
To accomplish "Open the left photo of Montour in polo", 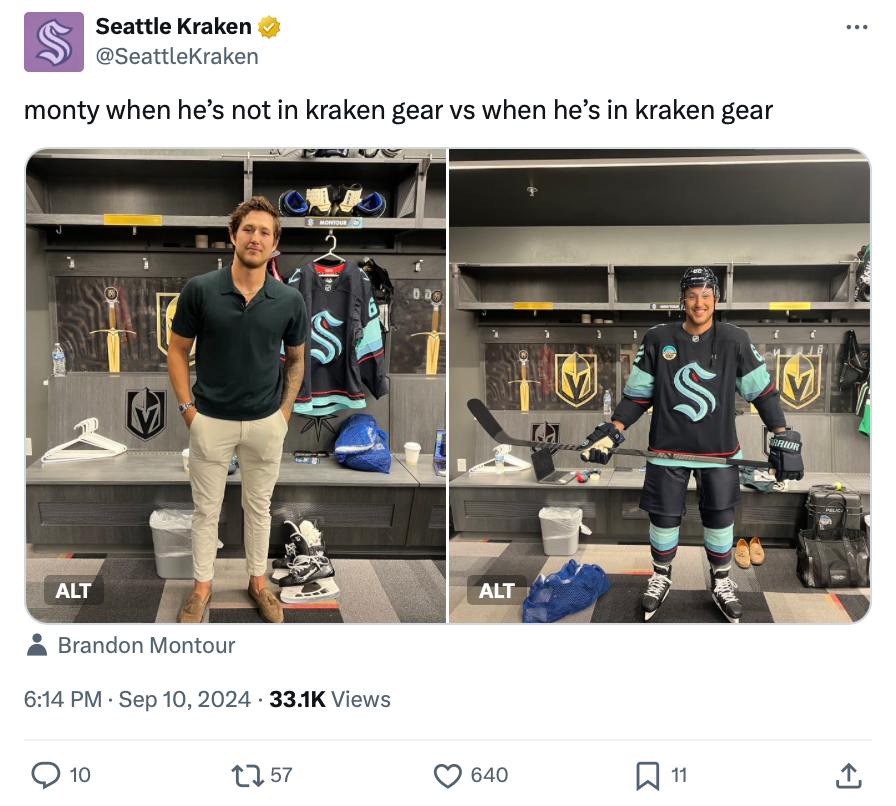I will click(236, 386).
